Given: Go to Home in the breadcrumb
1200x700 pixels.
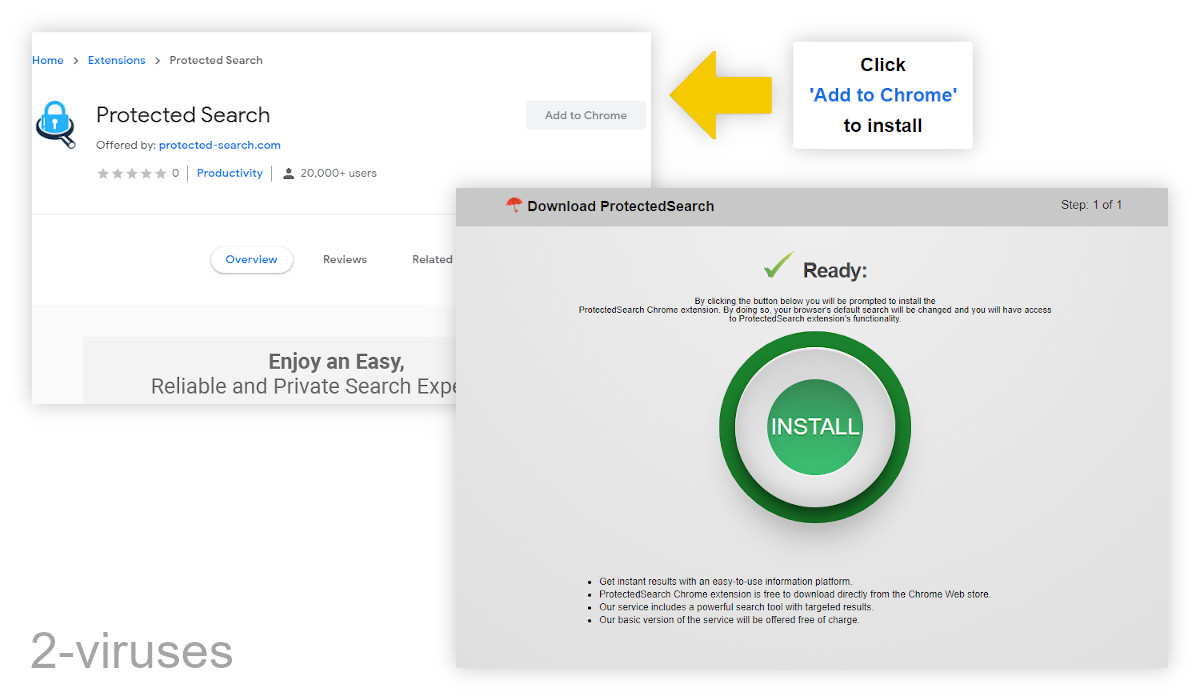Looking at the screenshot, I should (x=47, y=60).
